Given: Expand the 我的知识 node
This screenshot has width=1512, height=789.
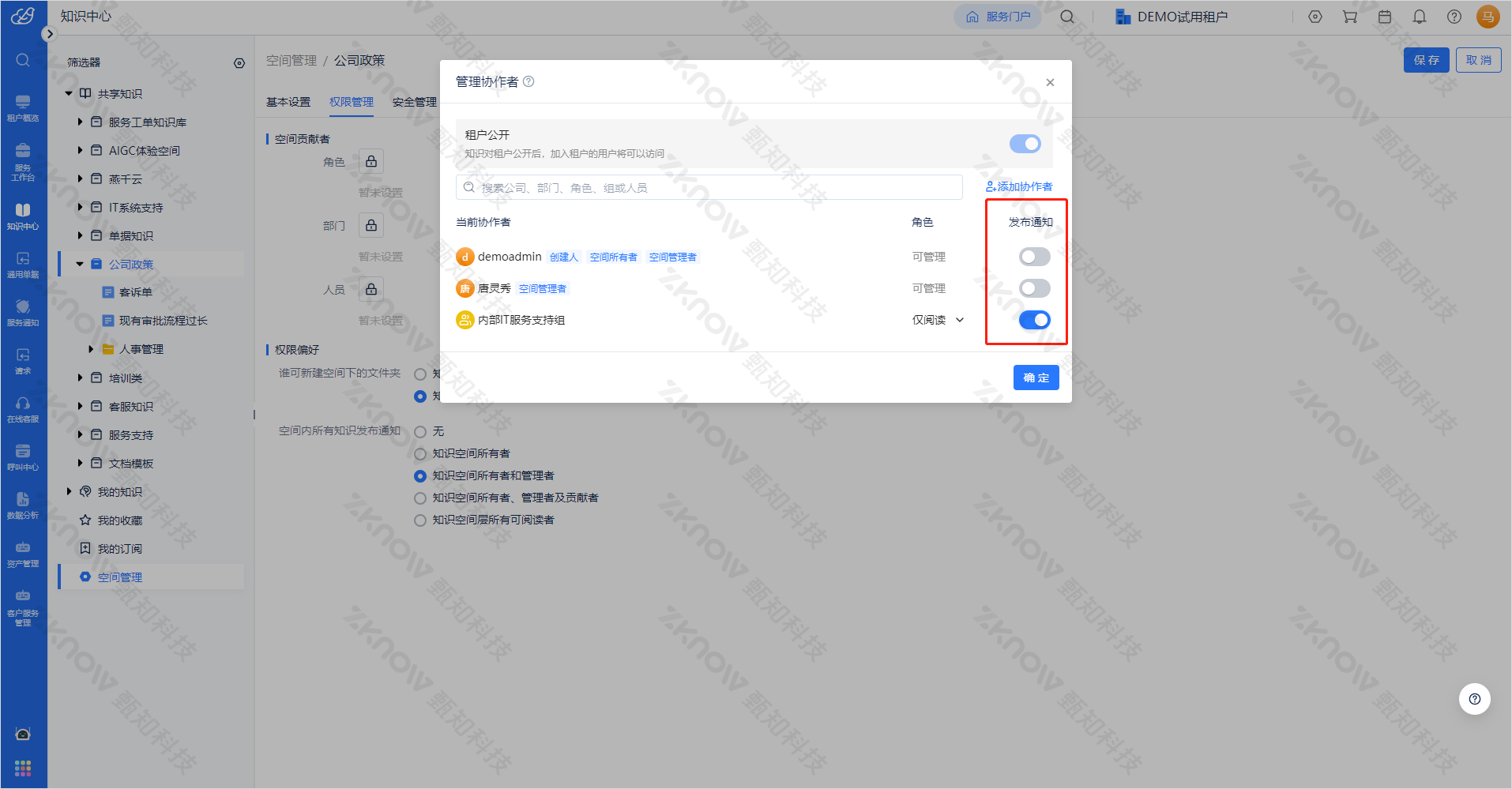Looking at the screenshot, I should click(x=69, y=492).
